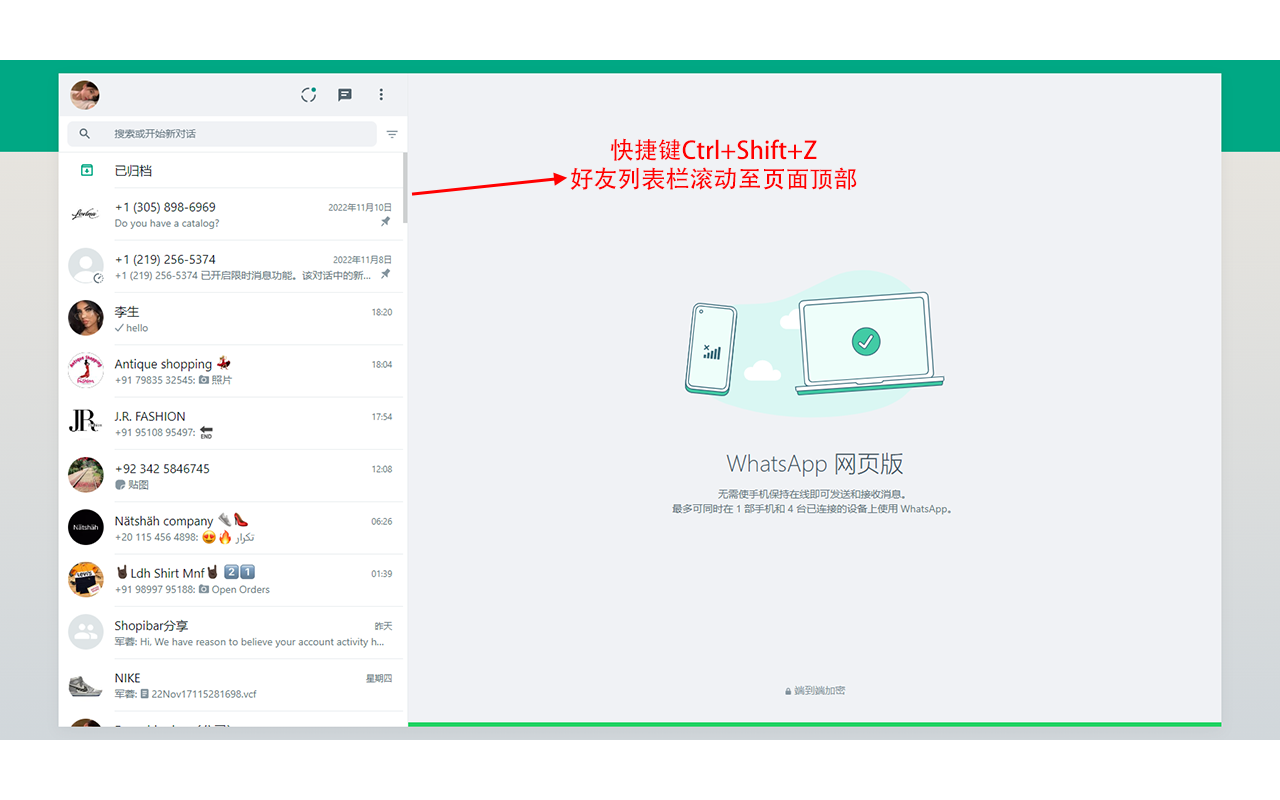
Task: Open the Status updates icon
Action: click(x=309, y=95)
